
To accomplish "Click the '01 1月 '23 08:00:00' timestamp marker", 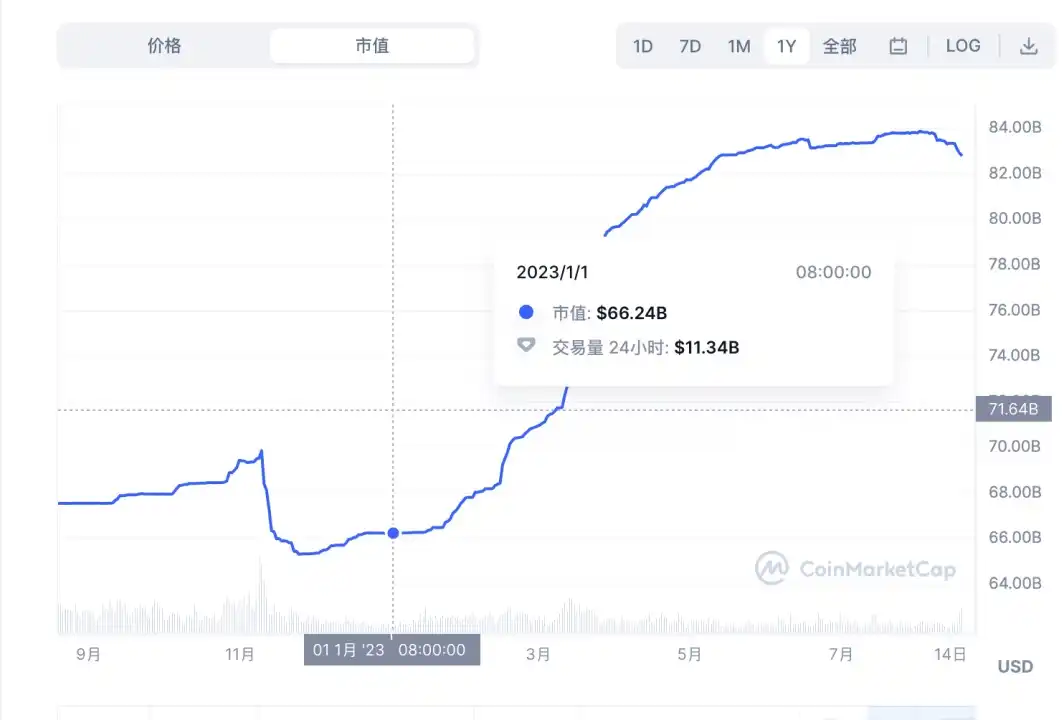I will click(391, 649).
